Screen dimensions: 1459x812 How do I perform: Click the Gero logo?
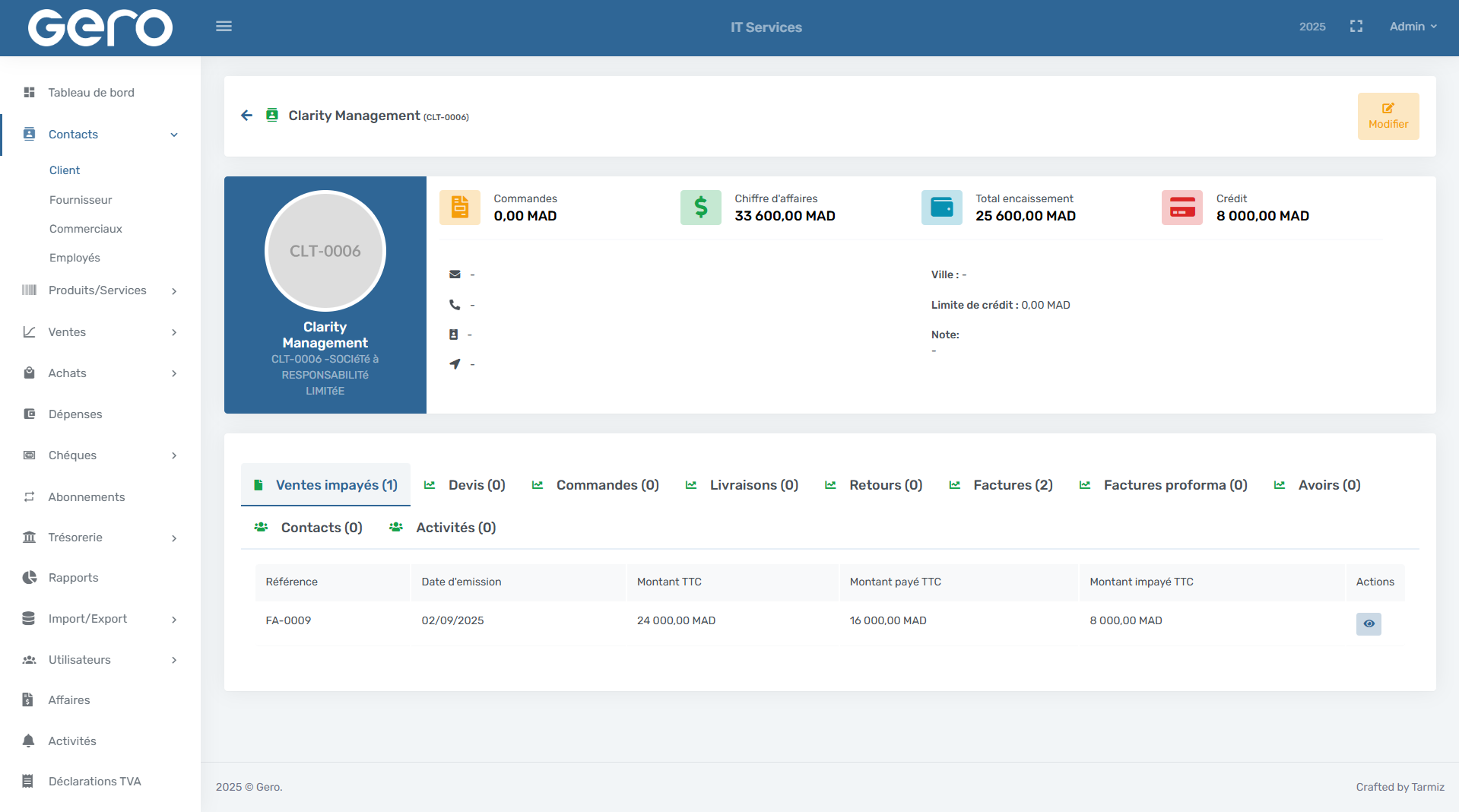100,28
